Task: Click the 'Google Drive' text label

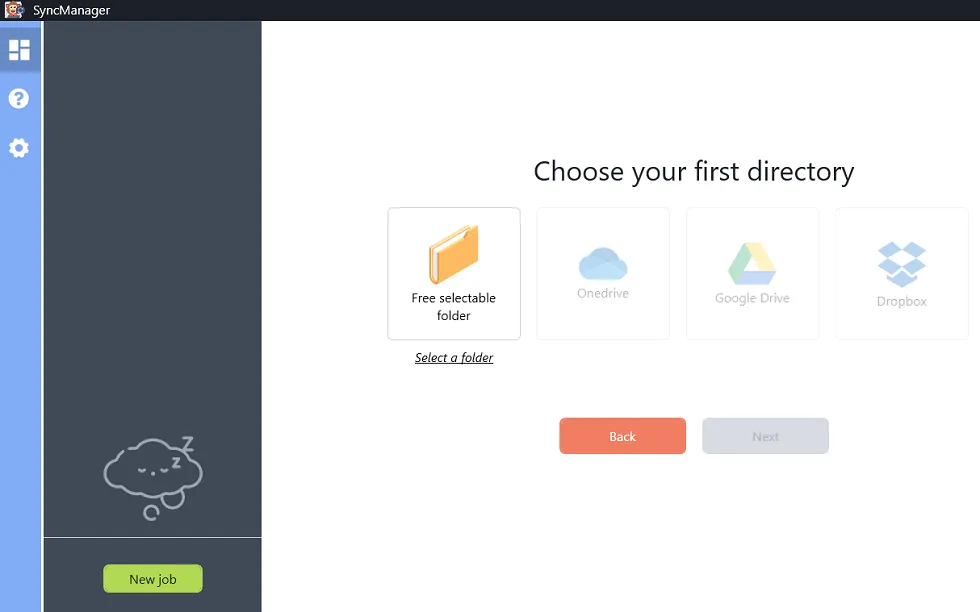Action: (752, 298)
